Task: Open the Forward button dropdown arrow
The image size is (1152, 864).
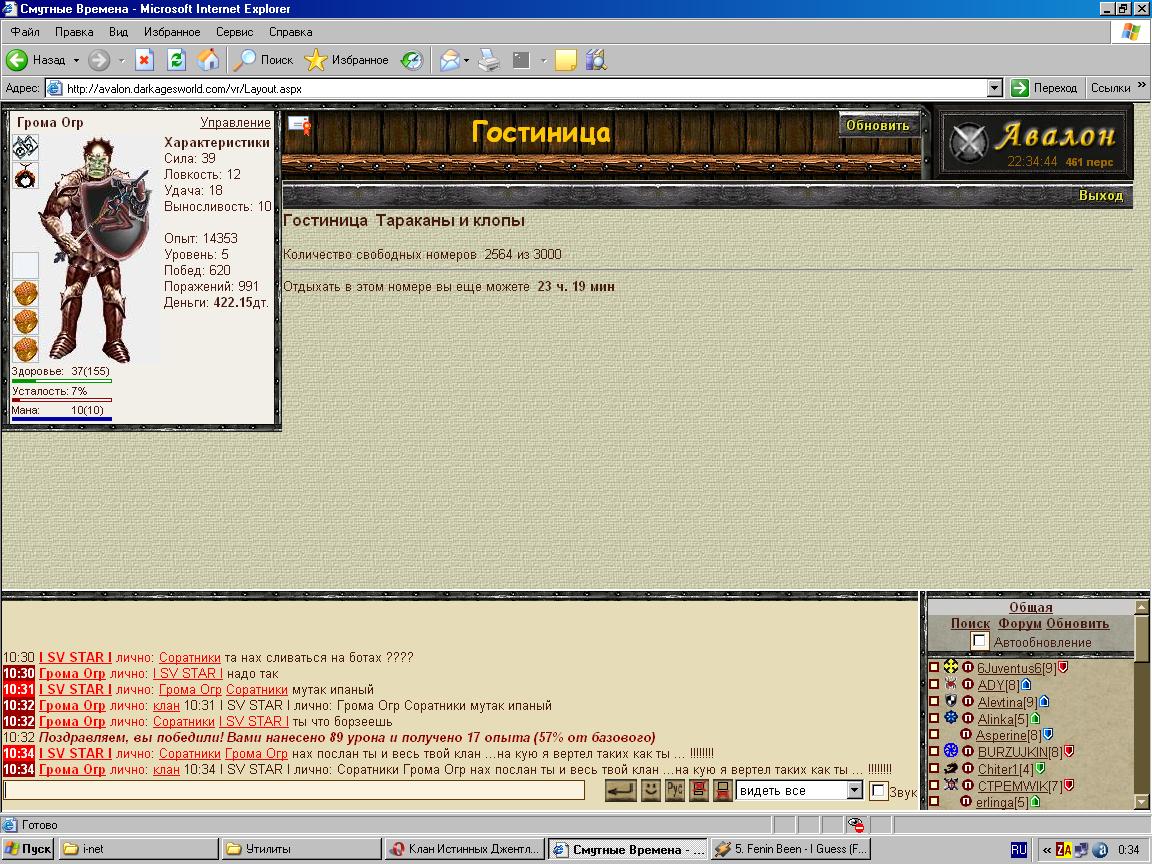Action: pos(121,60)
